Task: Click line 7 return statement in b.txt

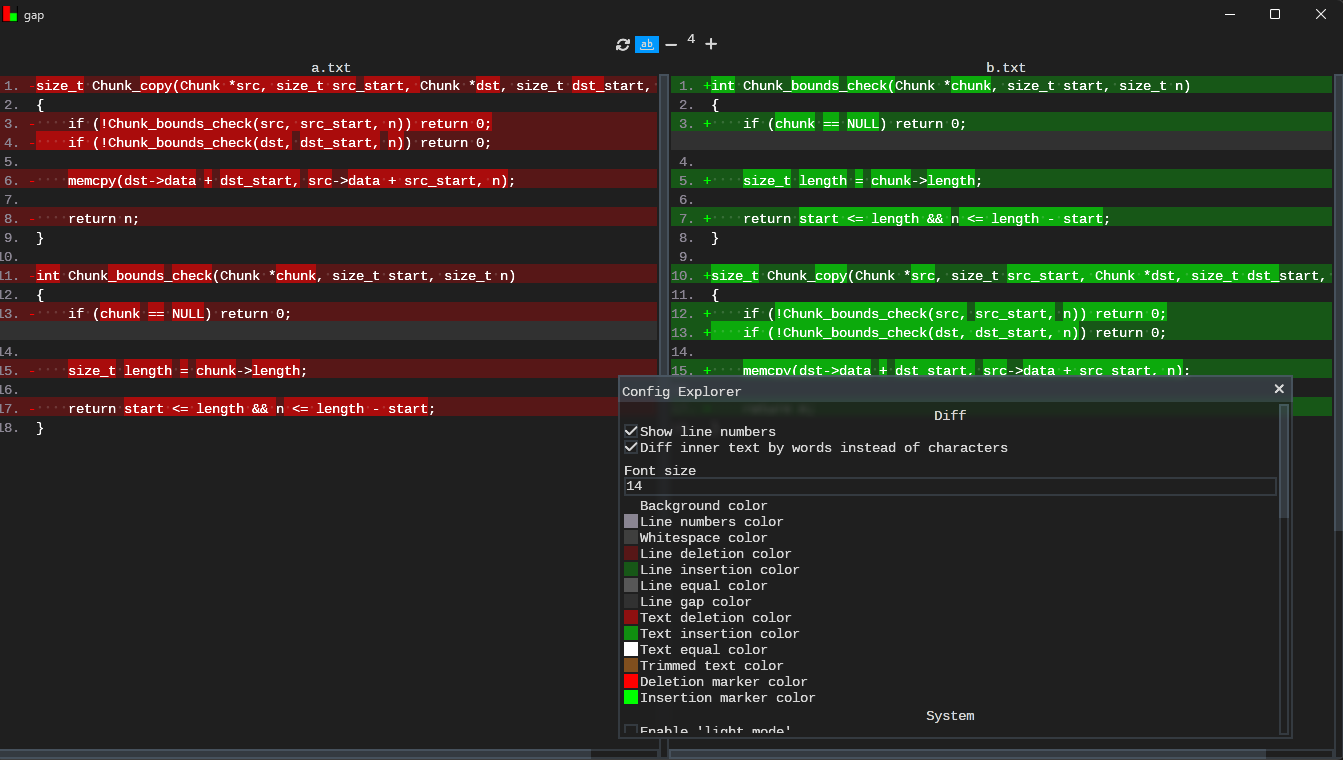Action: click(1001, 218)
